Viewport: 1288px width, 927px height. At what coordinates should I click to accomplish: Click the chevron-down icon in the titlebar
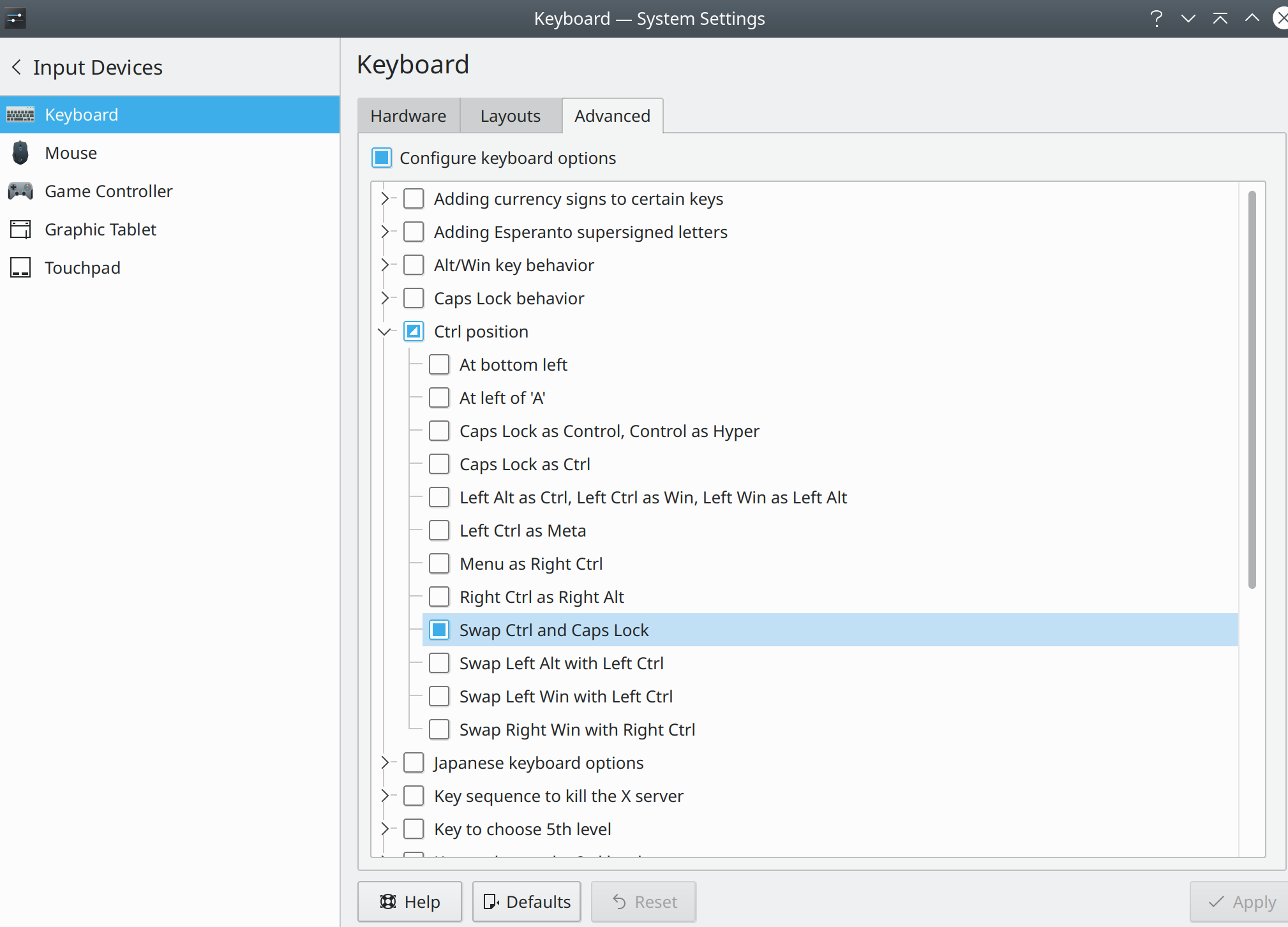coord(1188,18)
